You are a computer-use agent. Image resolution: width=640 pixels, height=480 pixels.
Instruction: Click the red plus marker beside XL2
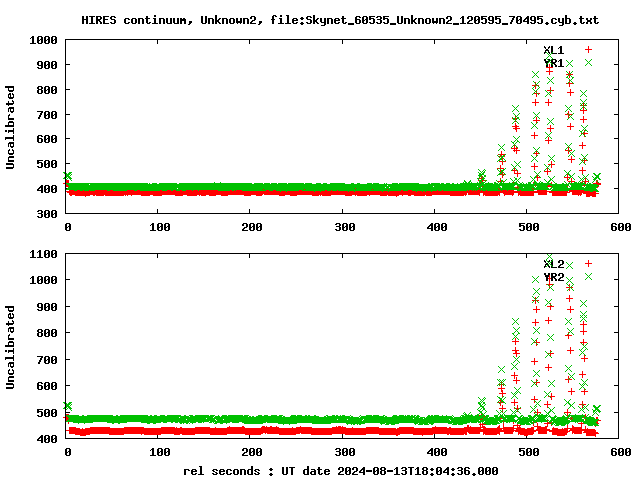(x=588, y=264)
